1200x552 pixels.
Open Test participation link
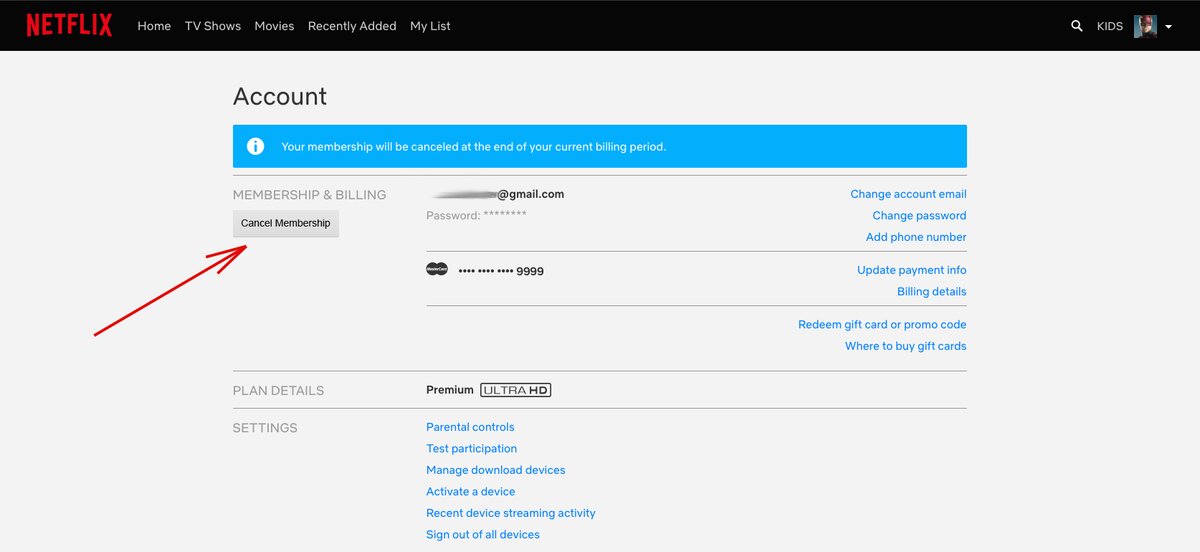click(x=472, y=449)
